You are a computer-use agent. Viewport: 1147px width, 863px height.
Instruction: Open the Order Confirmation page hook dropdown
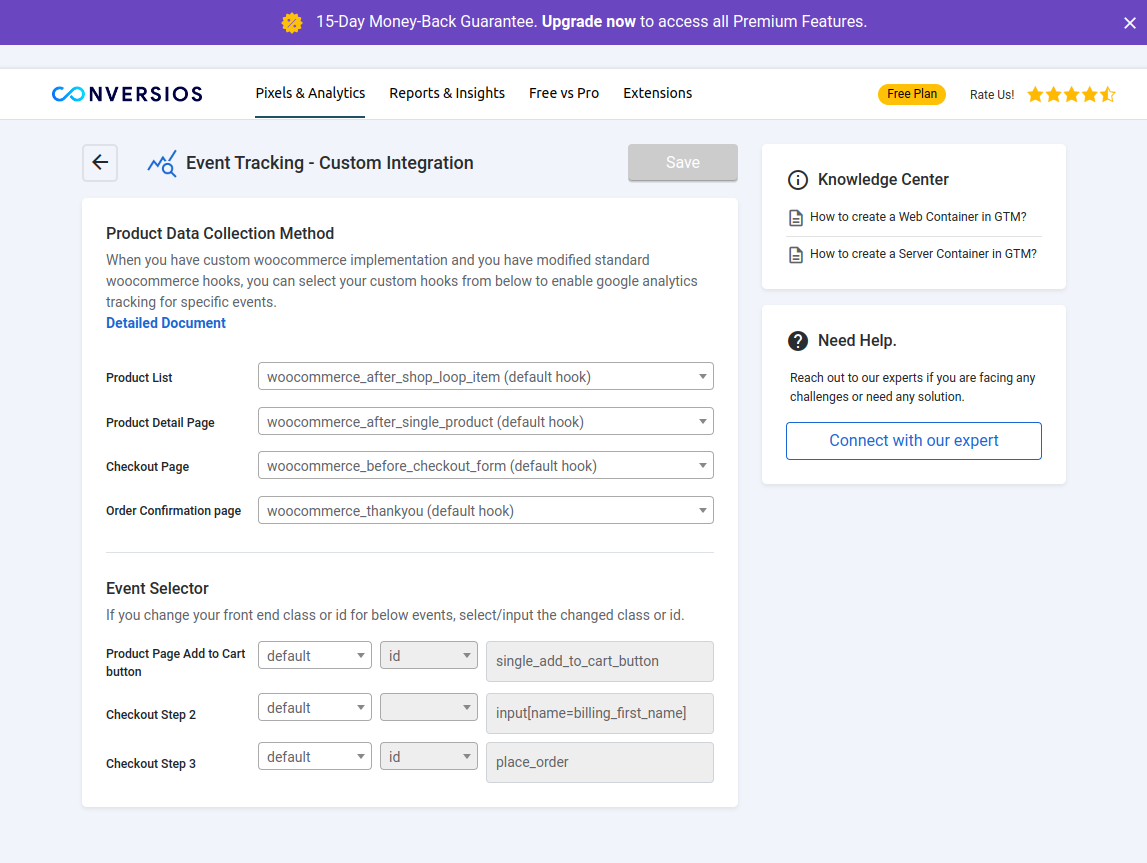click(x=486, y=510)
